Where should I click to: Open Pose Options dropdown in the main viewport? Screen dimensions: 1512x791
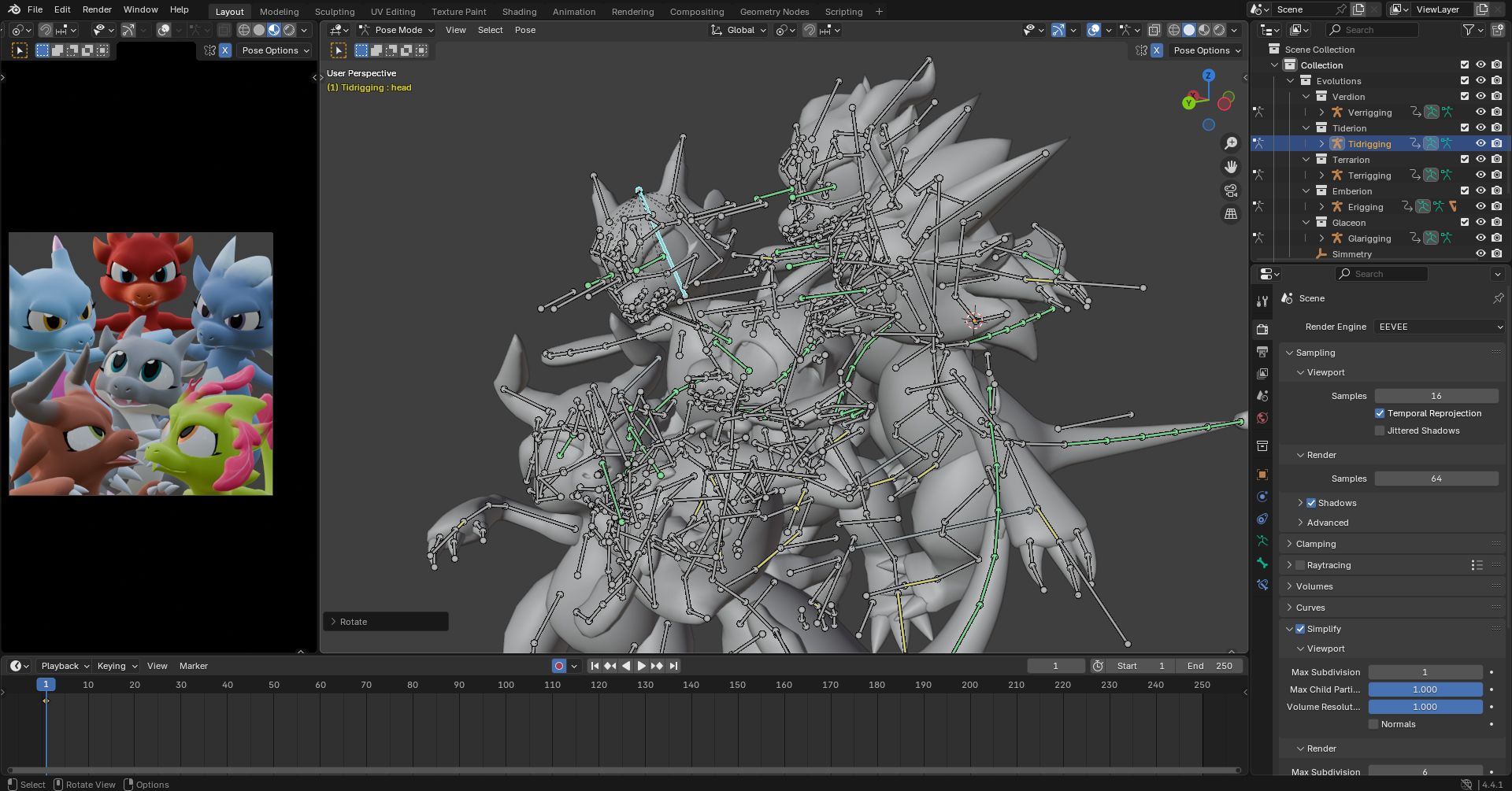click(x=1206, y=50)
